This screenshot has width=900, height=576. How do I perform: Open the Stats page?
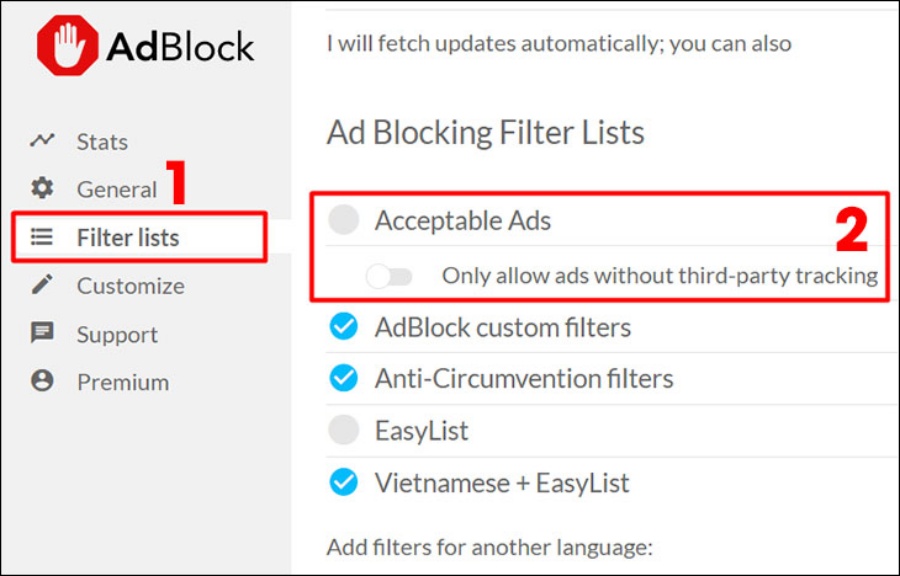(x=102, y=142)
